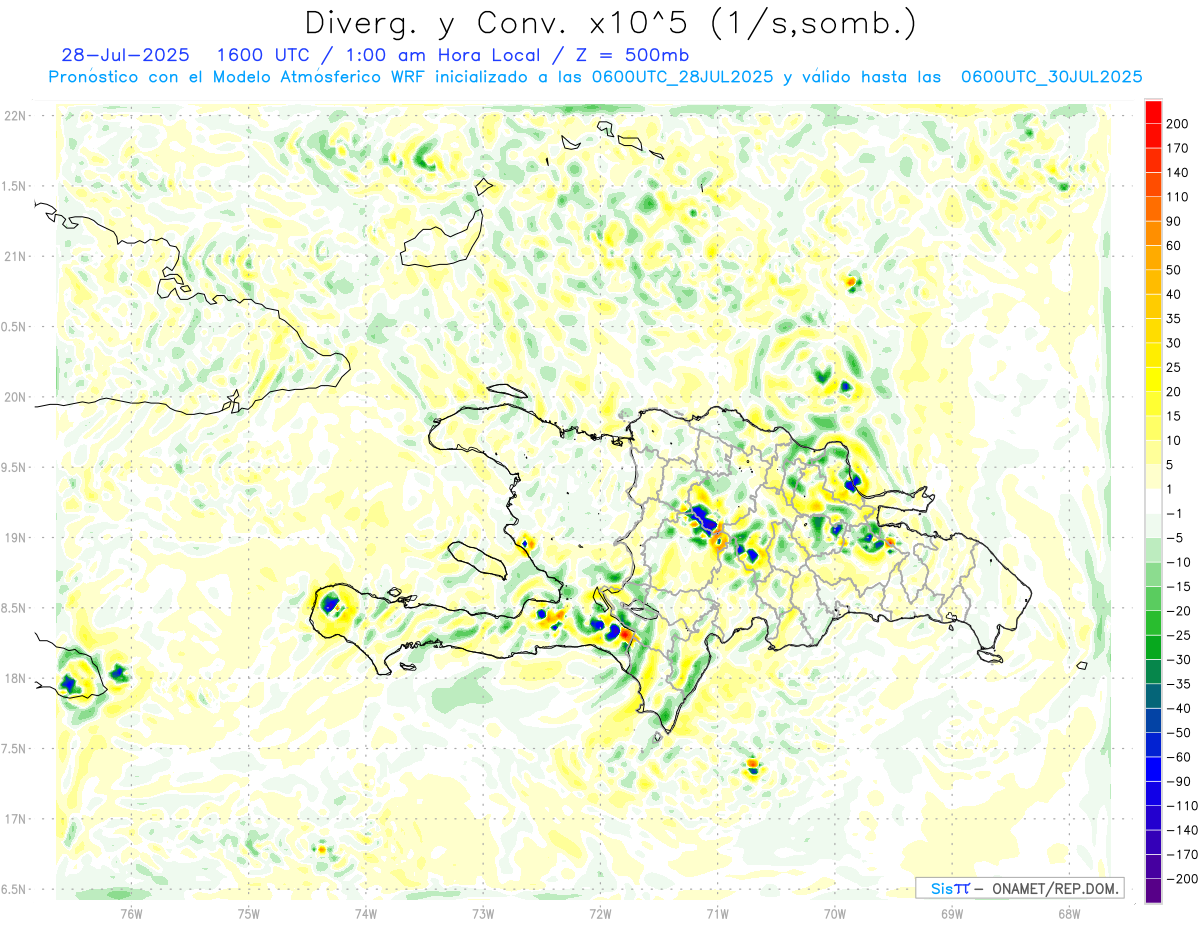Click the '-200' value on the color scale
1200x927 pixels.
[1180, 879]
